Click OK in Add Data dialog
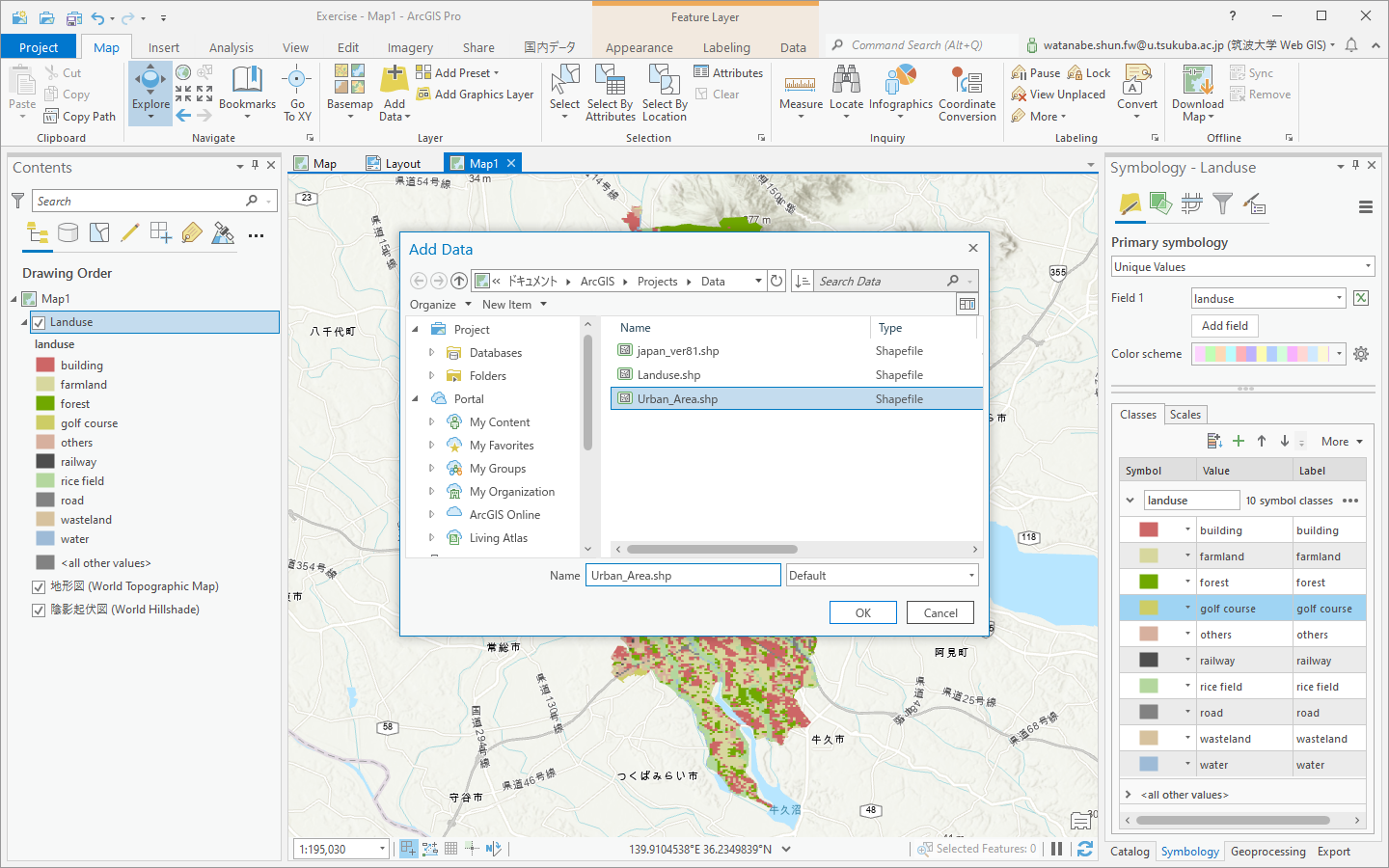 click(863, 612)
